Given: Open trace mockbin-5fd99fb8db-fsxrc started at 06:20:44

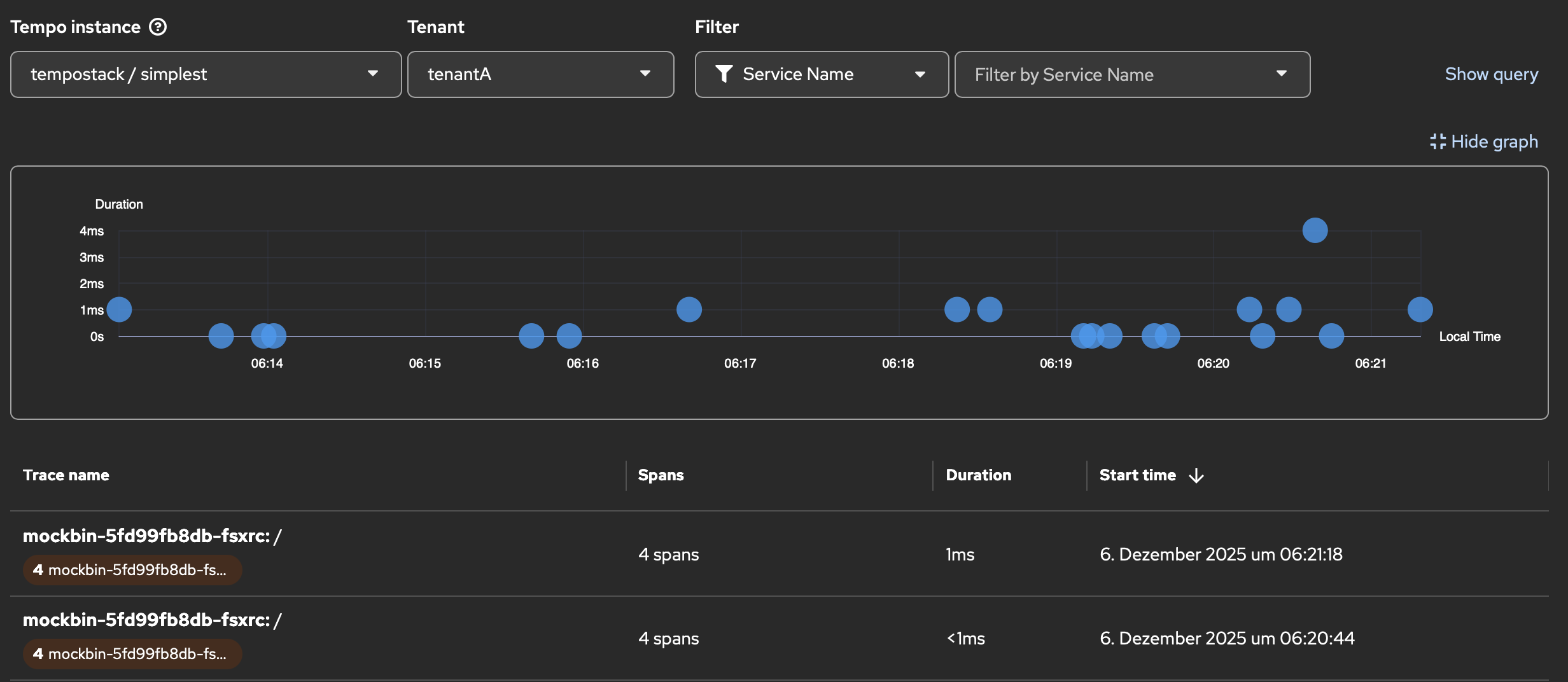Looking at the screenshot, I should click(151, 619).
